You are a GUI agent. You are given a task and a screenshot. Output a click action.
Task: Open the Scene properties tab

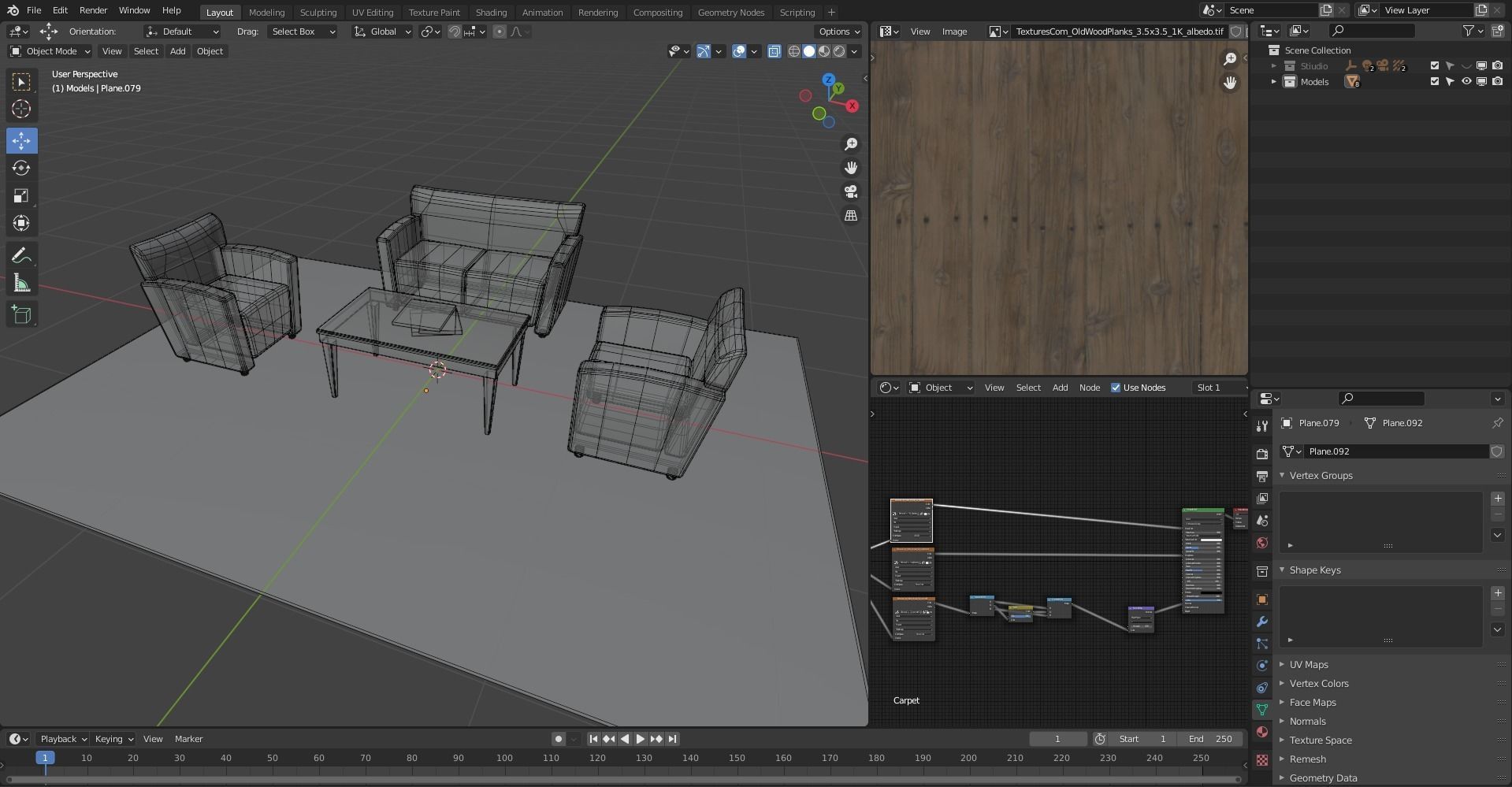point(1262,521)
